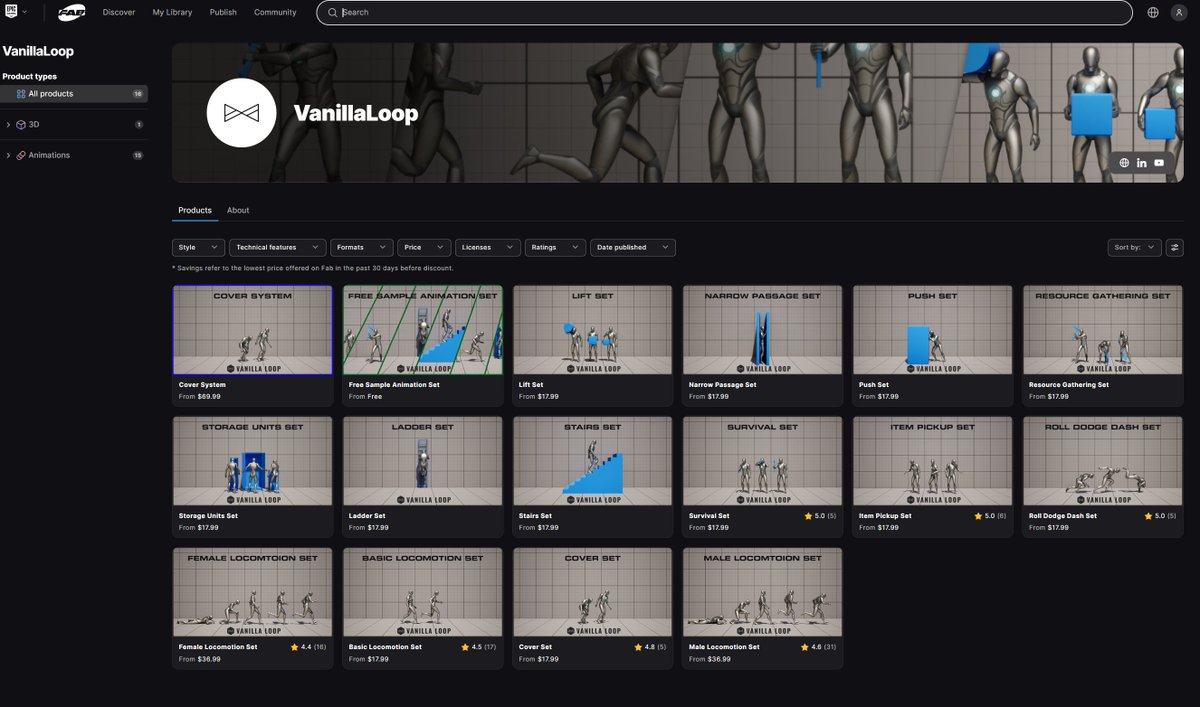Click the VanillaLoop bowtie avatar logo
Image resolution: width=1200 pixels, height=707 pixels.
[x=241, y=113]
